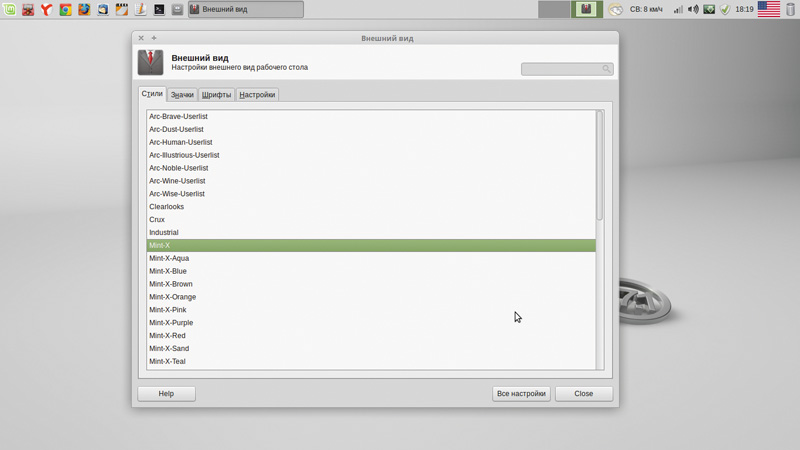Launch the Yandex browser from the panel
Viewport: 800px width, 450px height.
tap(46, 9)
